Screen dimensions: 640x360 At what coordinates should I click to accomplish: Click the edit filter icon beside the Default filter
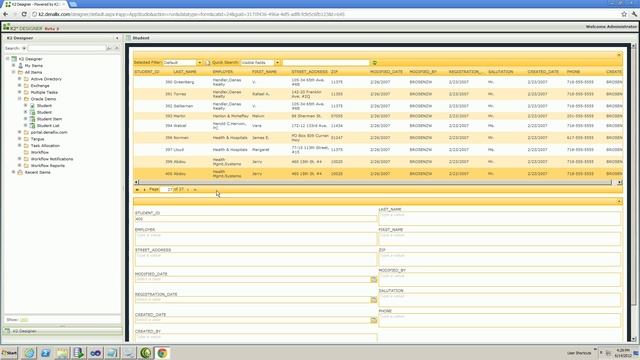click(207, 62)
